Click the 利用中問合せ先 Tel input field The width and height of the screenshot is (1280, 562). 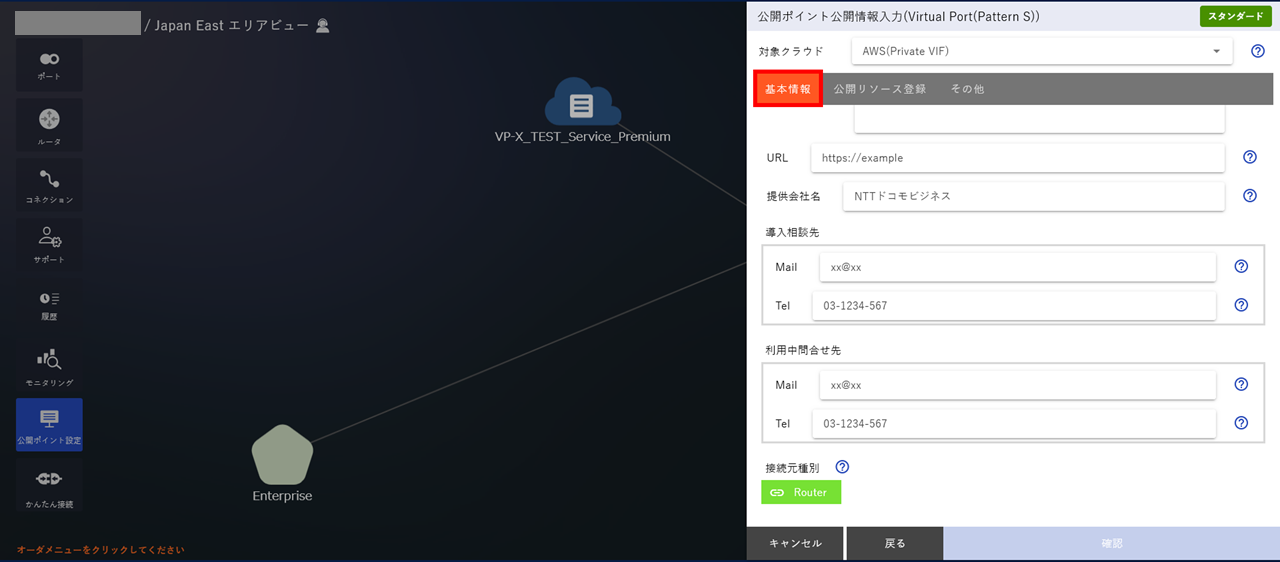click(x=1014, y=423)
